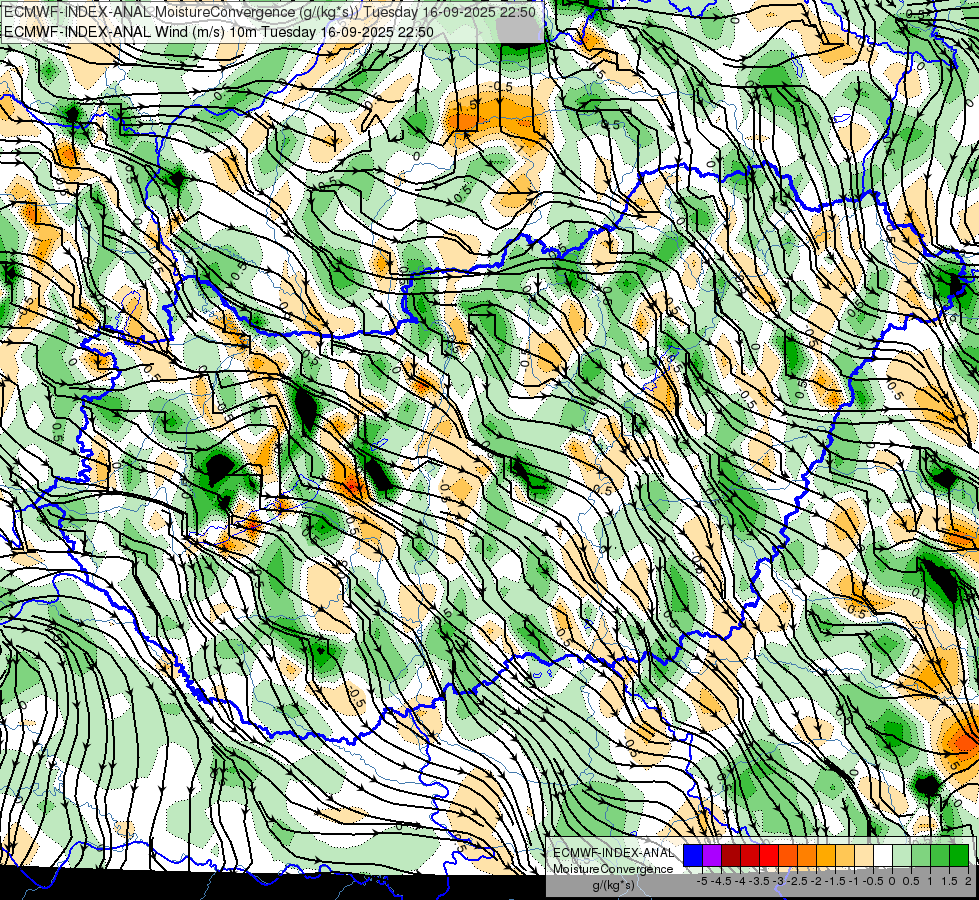Click the '2' legend tick value
The image size is (979, 900).
(x=968, y=881)
